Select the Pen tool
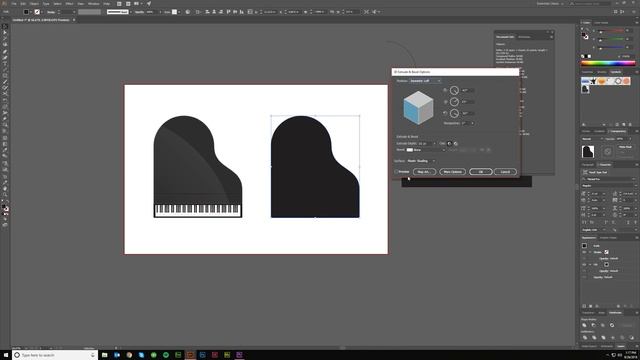640x360 pixels. (x=5, y=51)
